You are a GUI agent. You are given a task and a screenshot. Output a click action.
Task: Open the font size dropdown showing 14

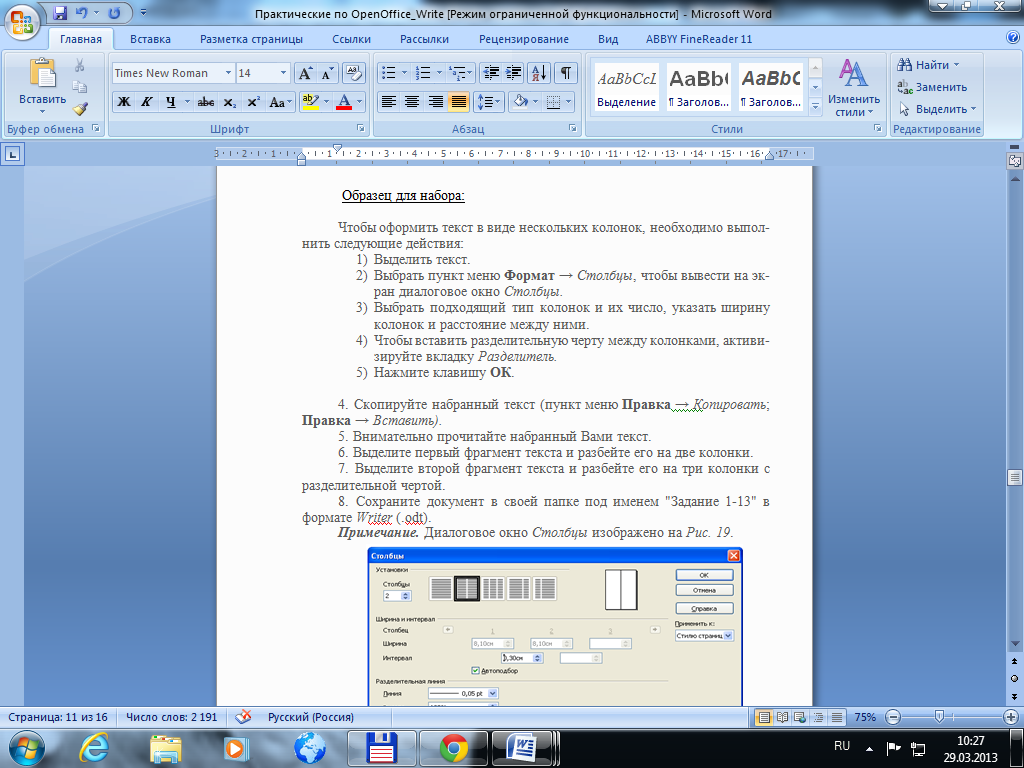pos(283,73)
